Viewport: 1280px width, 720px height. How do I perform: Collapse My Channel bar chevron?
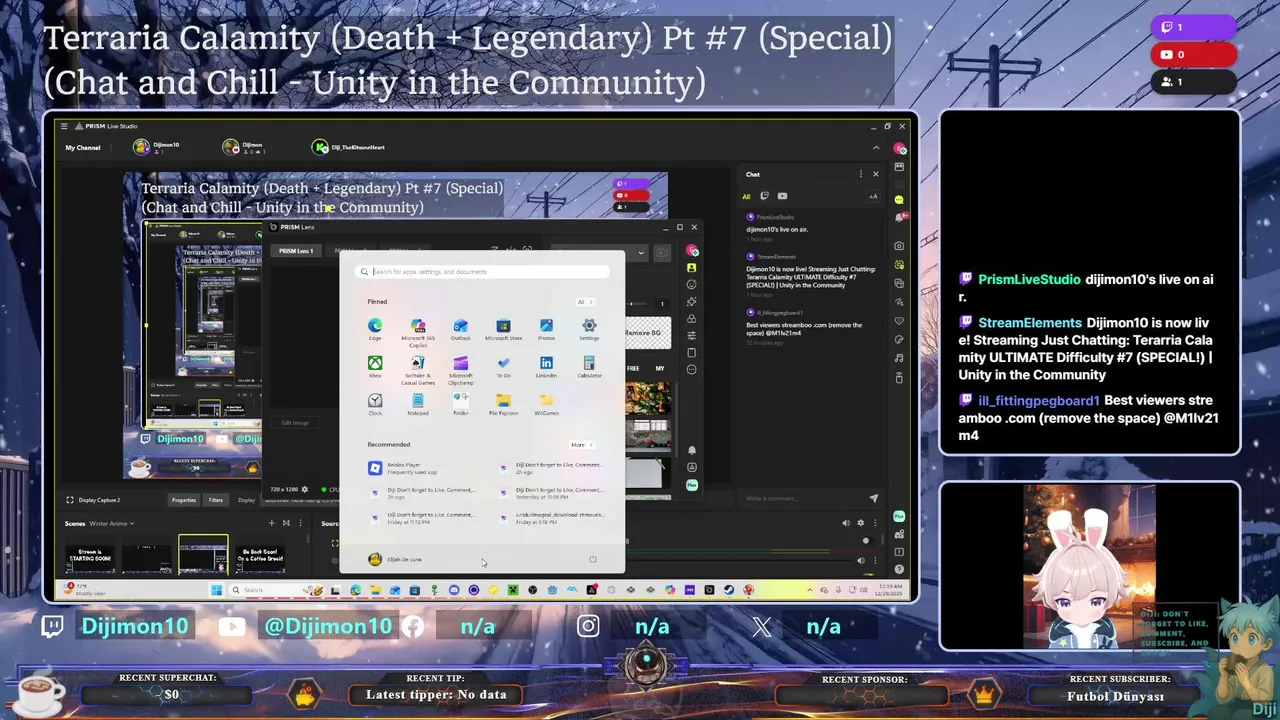point(876,147)
